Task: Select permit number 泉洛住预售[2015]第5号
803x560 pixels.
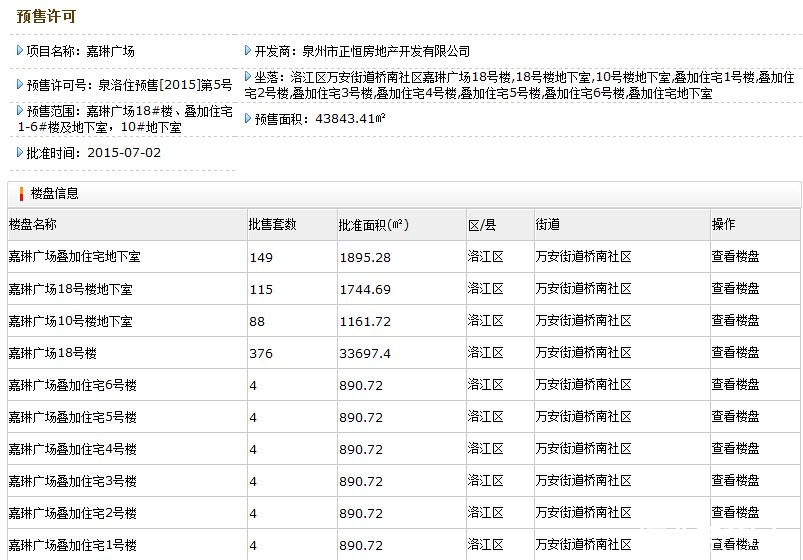Action: point(165,85)
